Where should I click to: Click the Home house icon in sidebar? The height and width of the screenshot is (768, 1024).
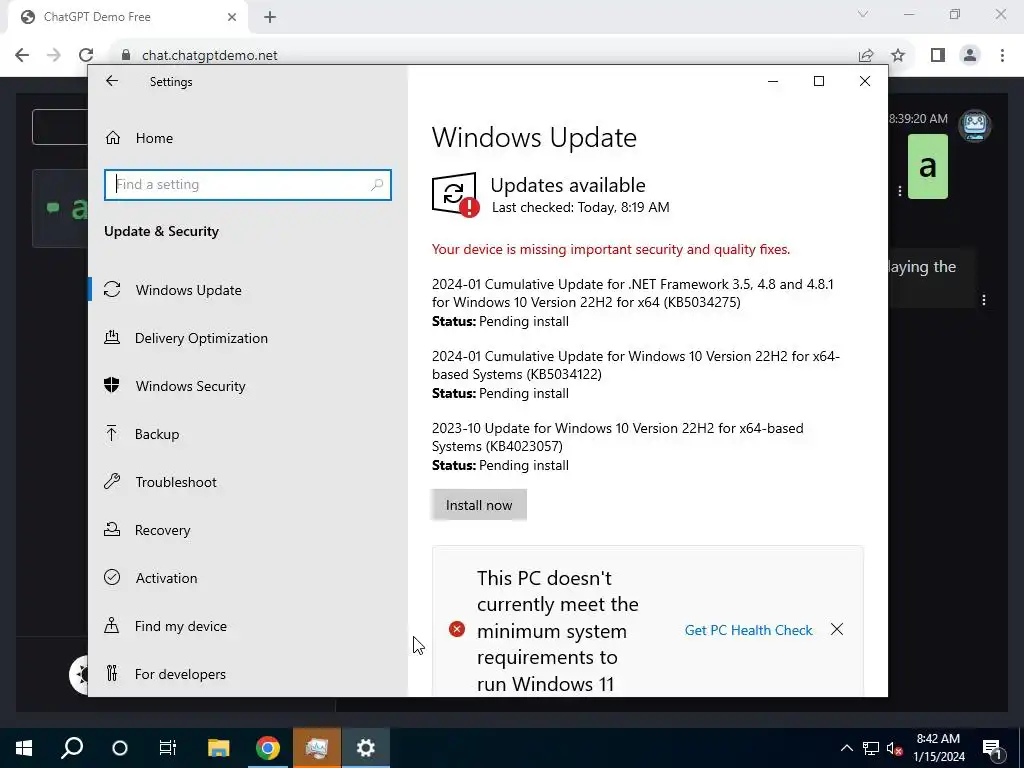[x=112, y=138]
